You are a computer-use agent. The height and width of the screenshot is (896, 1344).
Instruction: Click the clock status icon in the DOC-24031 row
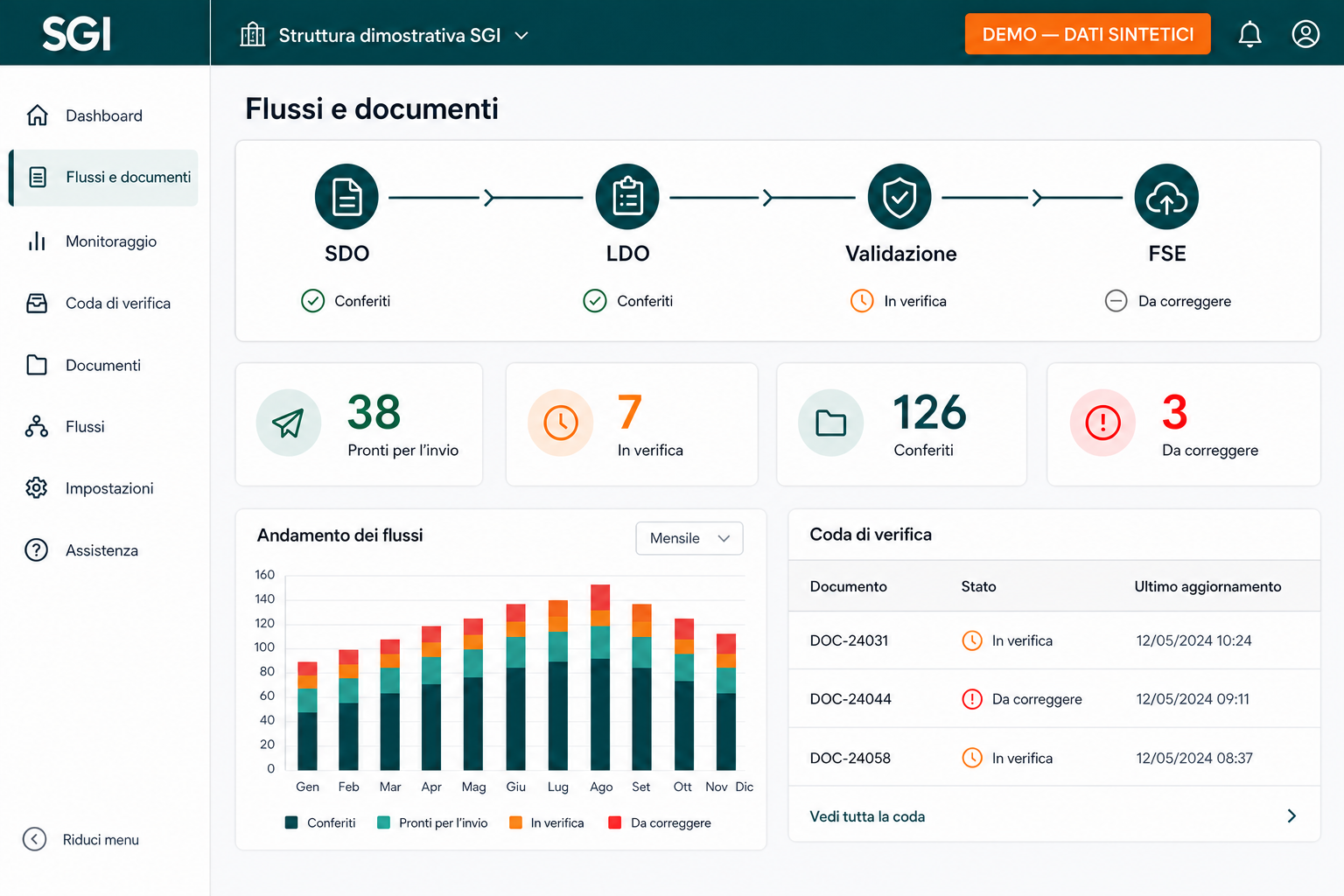972,640
